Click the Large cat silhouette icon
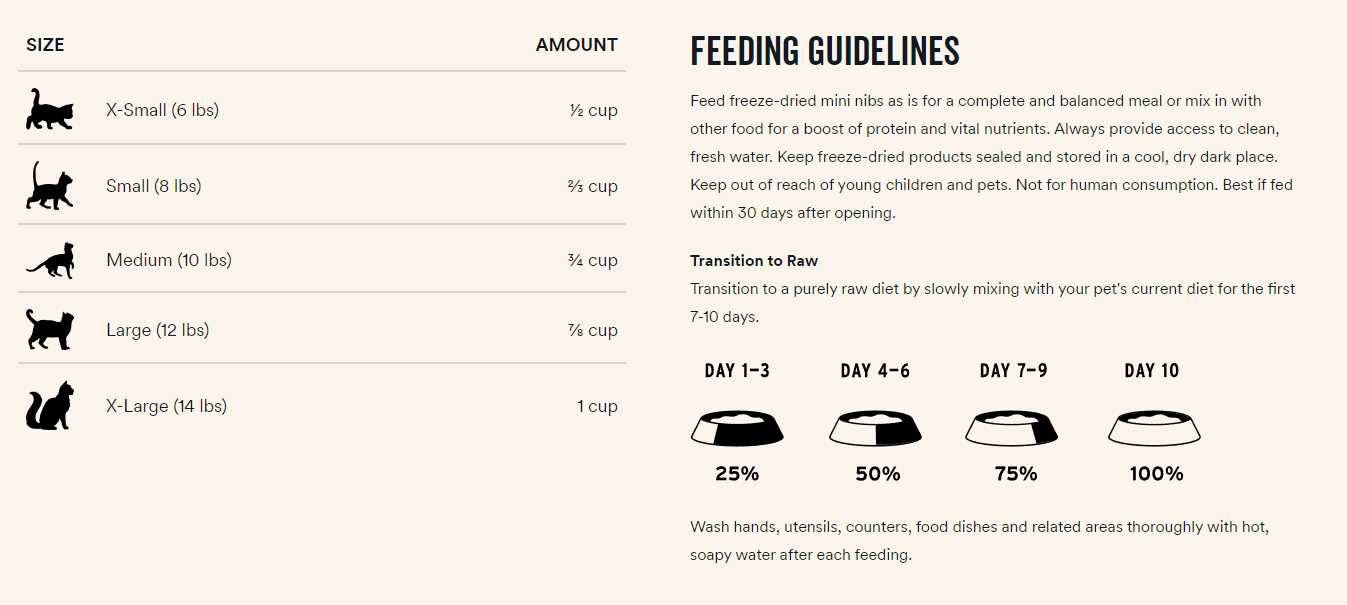Screen dimensions: 1347x605 click(49, 330)
